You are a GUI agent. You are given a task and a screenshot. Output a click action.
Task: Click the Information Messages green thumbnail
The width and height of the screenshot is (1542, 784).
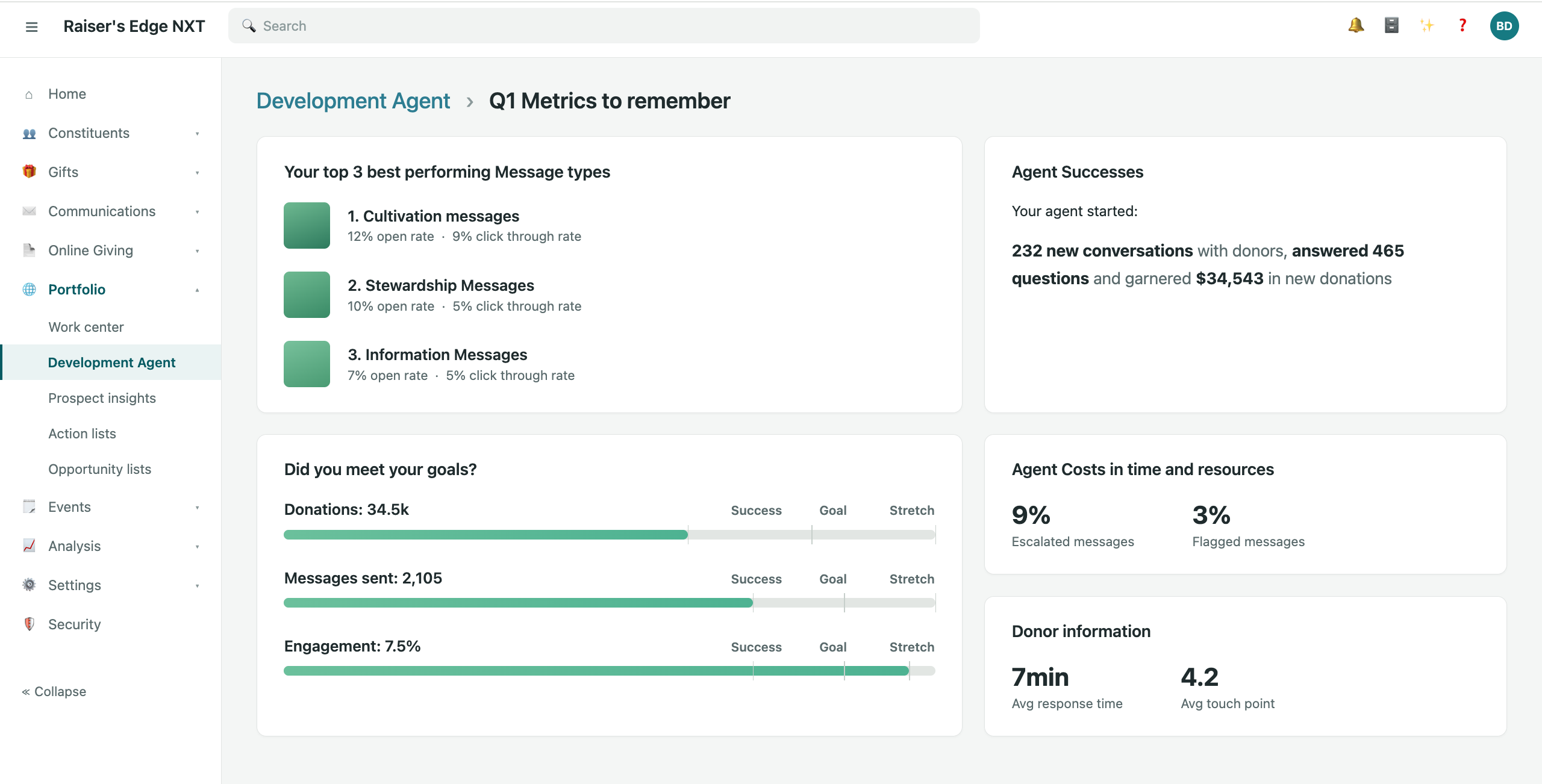pos(307,364)
